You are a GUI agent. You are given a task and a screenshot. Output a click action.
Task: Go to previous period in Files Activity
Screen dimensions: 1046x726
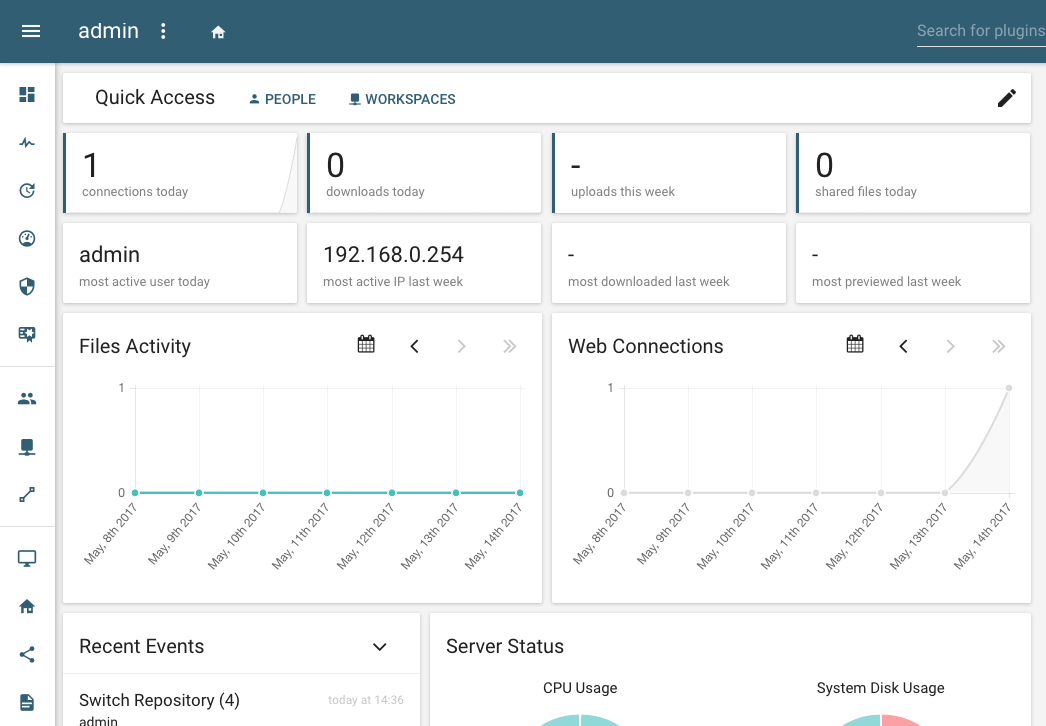(x=414, y=346)
